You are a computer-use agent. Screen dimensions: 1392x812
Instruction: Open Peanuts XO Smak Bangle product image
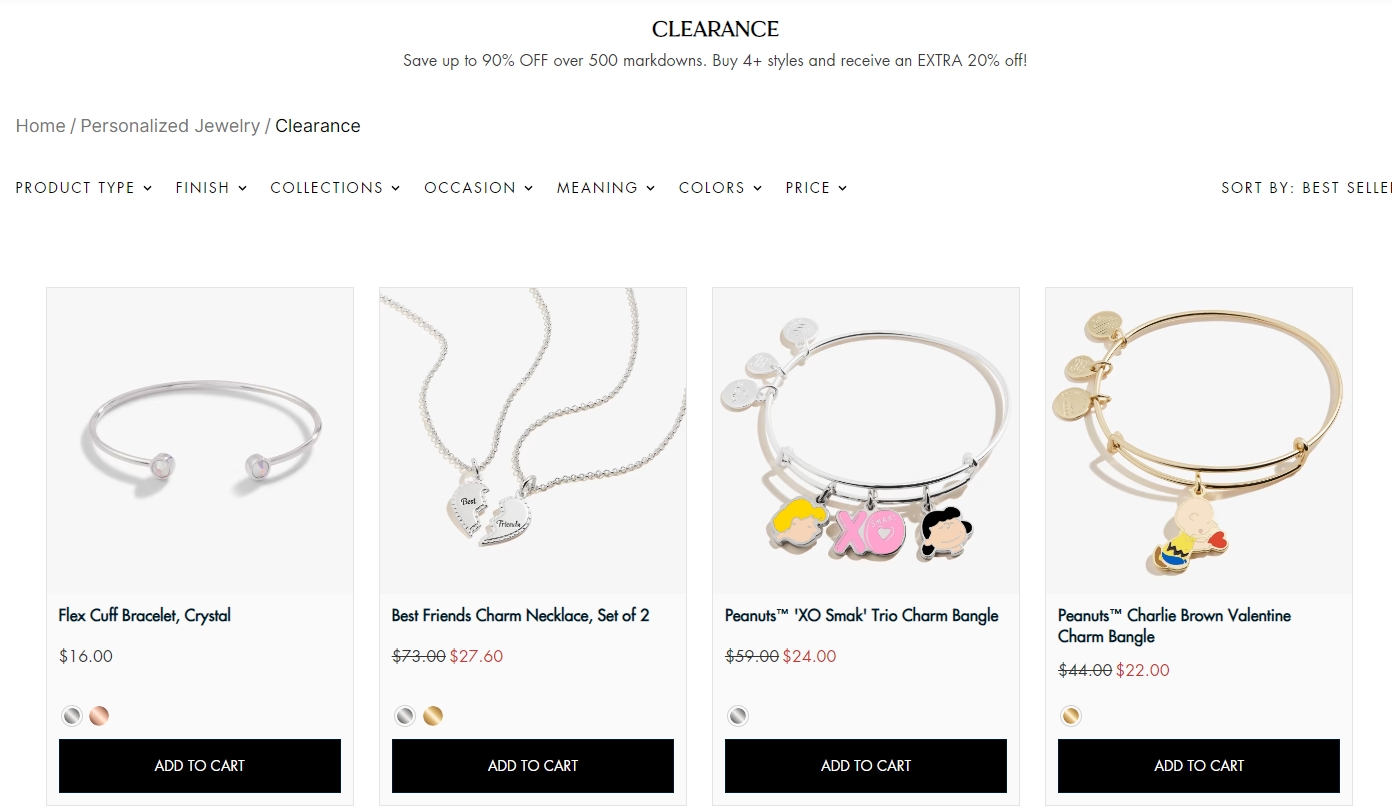[866, 441]
